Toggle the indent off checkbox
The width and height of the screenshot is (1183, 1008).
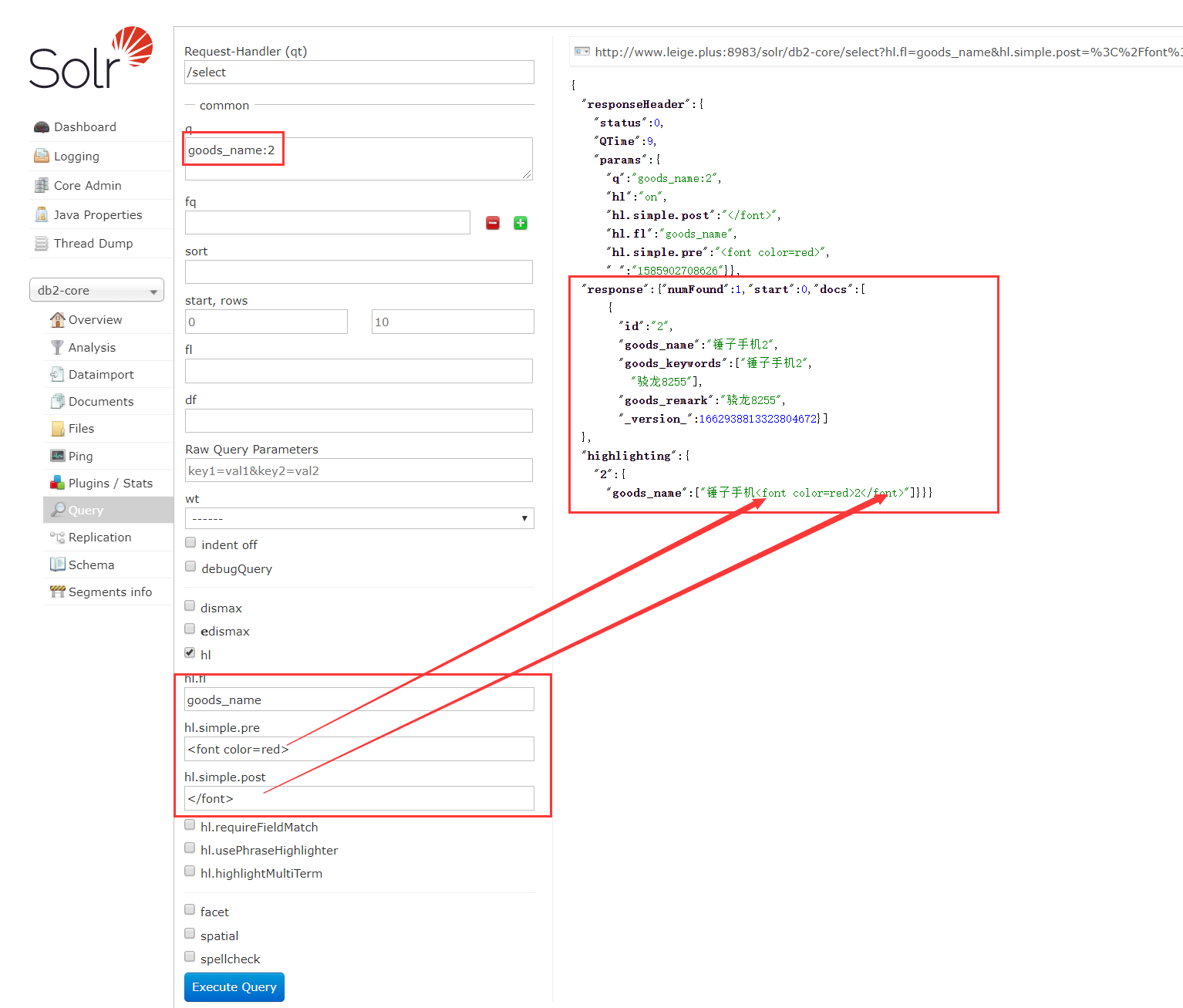(190, 543)
